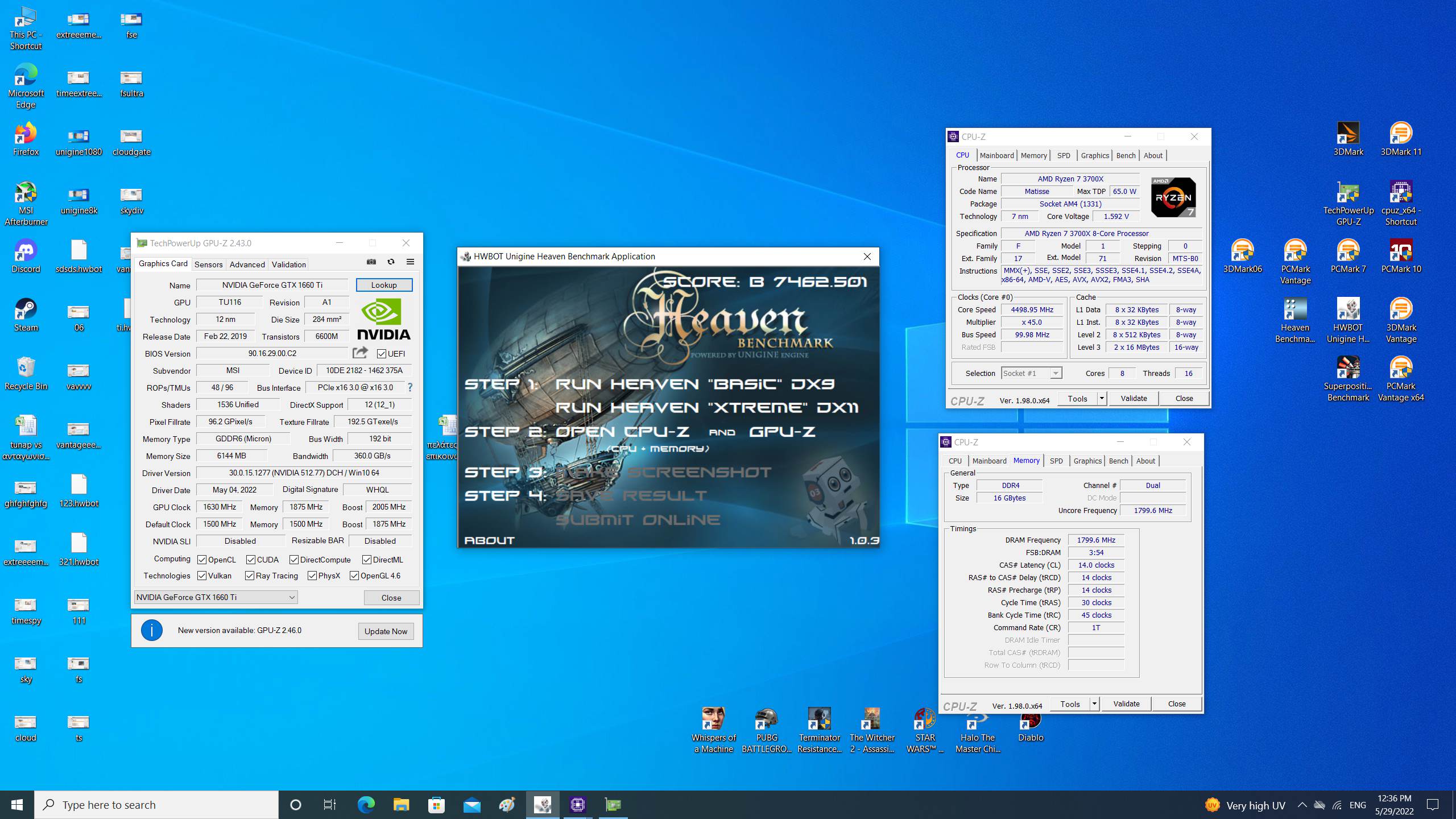
Task: Switch to GPU-Z Validation tab
Action: (x=289, y=264)
